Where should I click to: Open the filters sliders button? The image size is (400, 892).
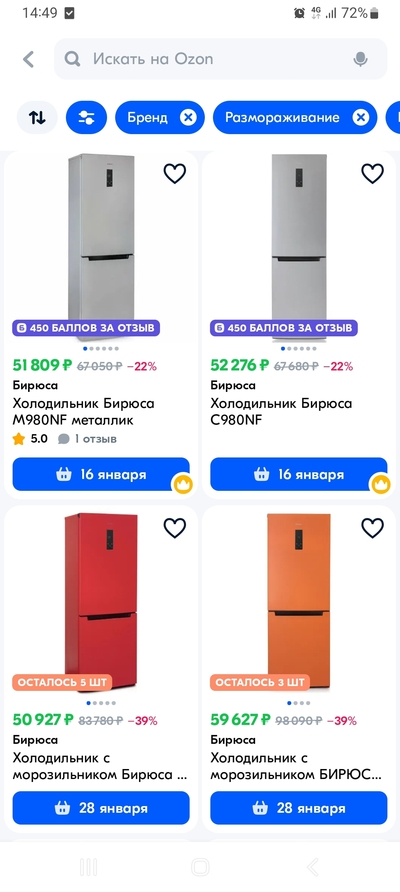(86, 118)
